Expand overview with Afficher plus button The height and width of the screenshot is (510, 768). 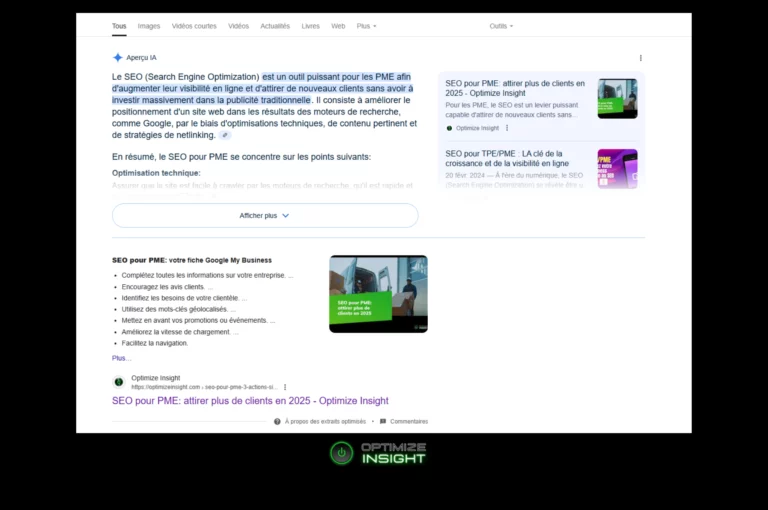click(x=265, y=216)
